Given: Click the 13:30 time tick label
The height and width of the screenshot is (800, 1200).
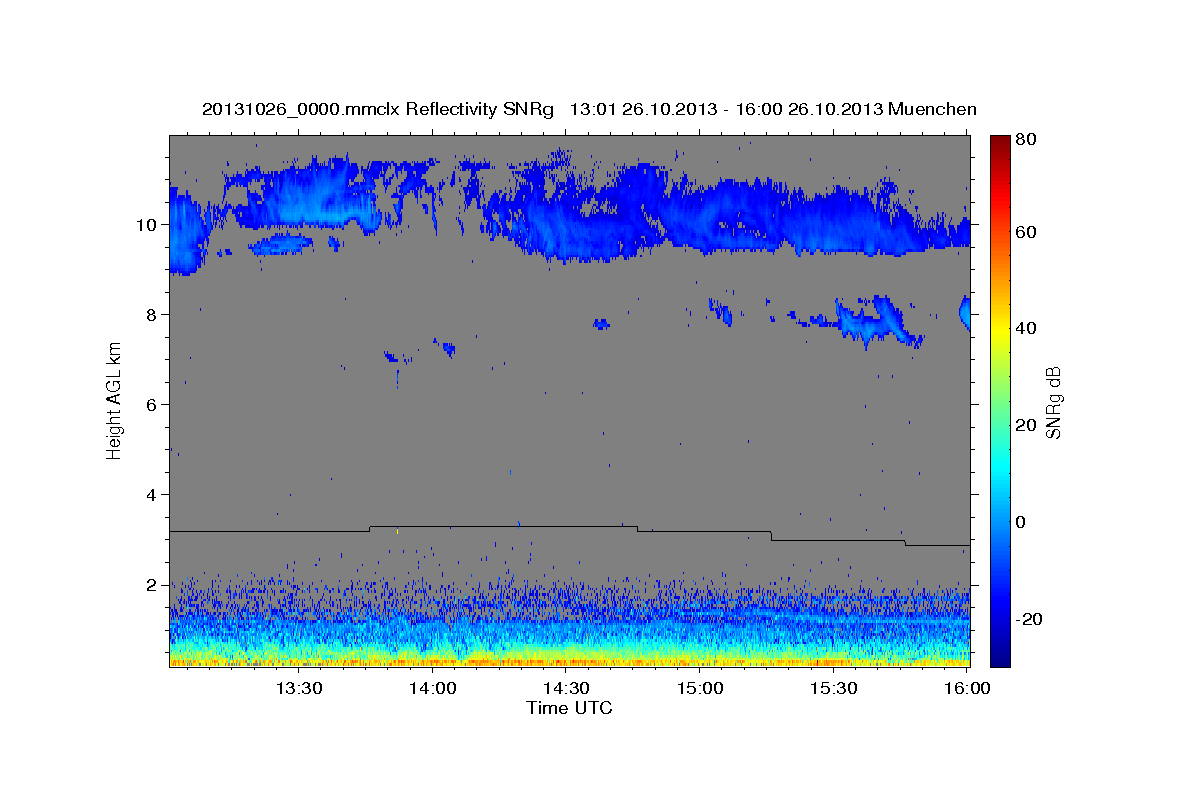Looking at the screenshot, I should click(x=299, y=688).
